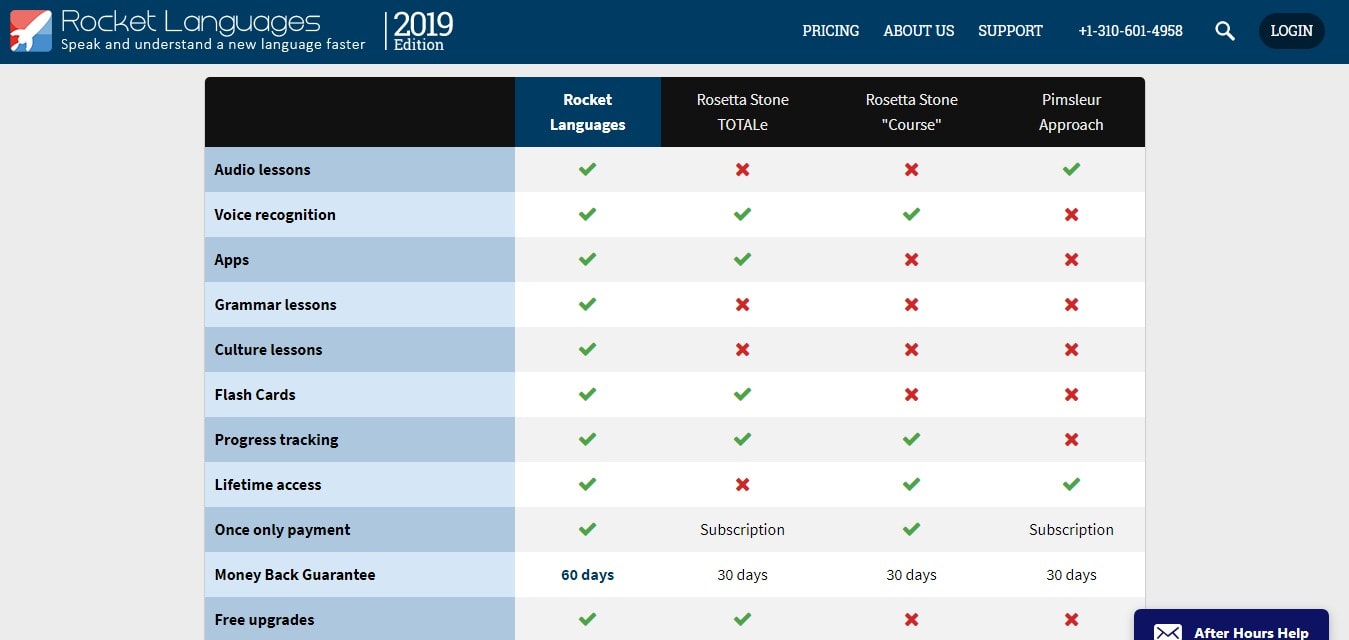
Task: Click the Rocket Languages Free upgrades checkmark
Action: click(588, 620)
